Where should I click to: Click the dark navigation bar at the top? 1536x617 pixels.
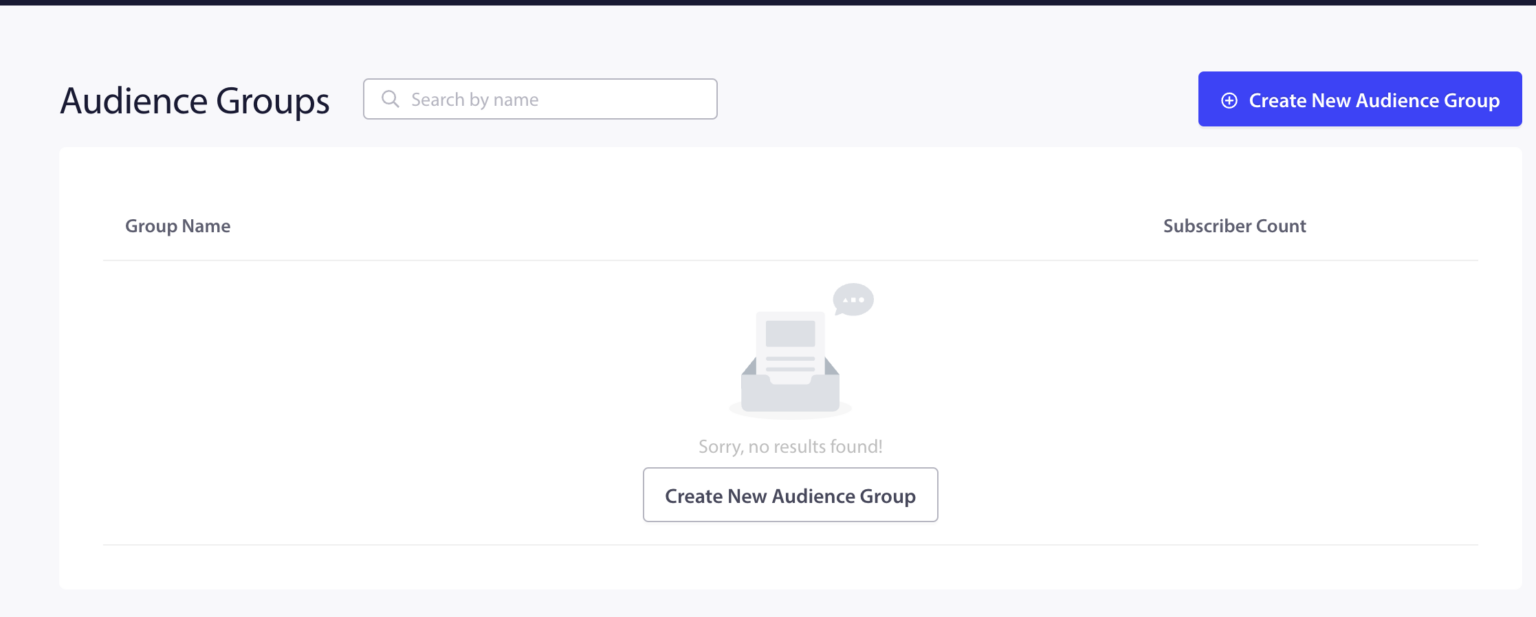[x=768, y=6]
